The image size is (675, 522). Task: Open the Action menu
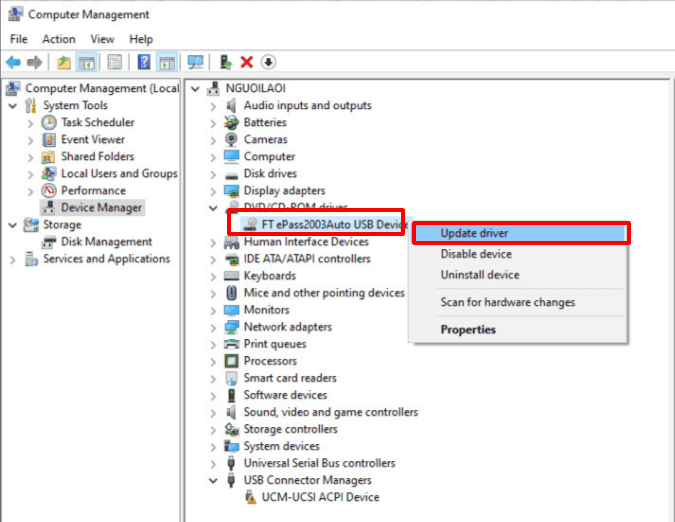[59, 39]
